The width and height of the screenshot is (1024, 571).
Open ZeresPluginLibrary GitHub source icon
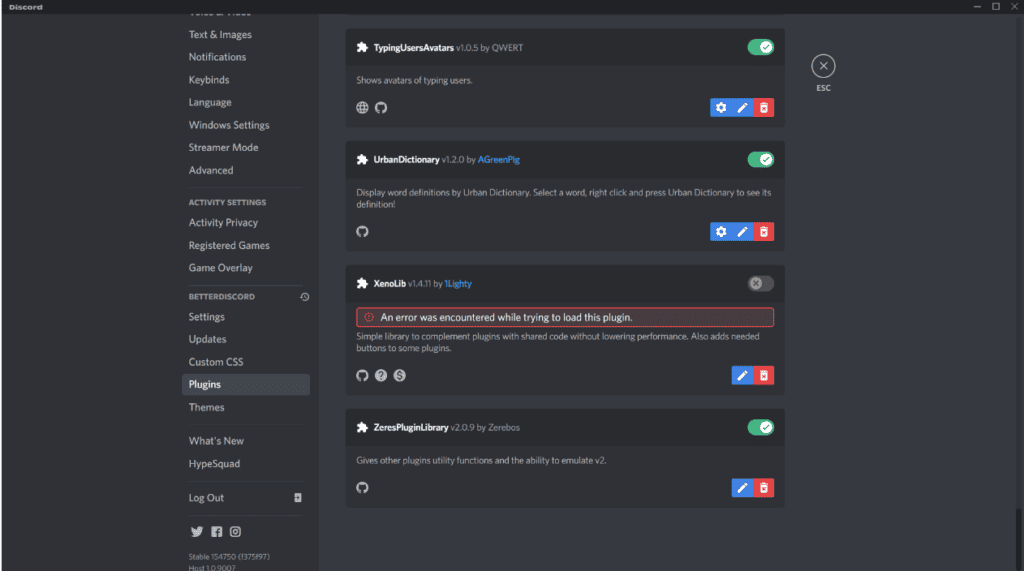click(362, 488)
